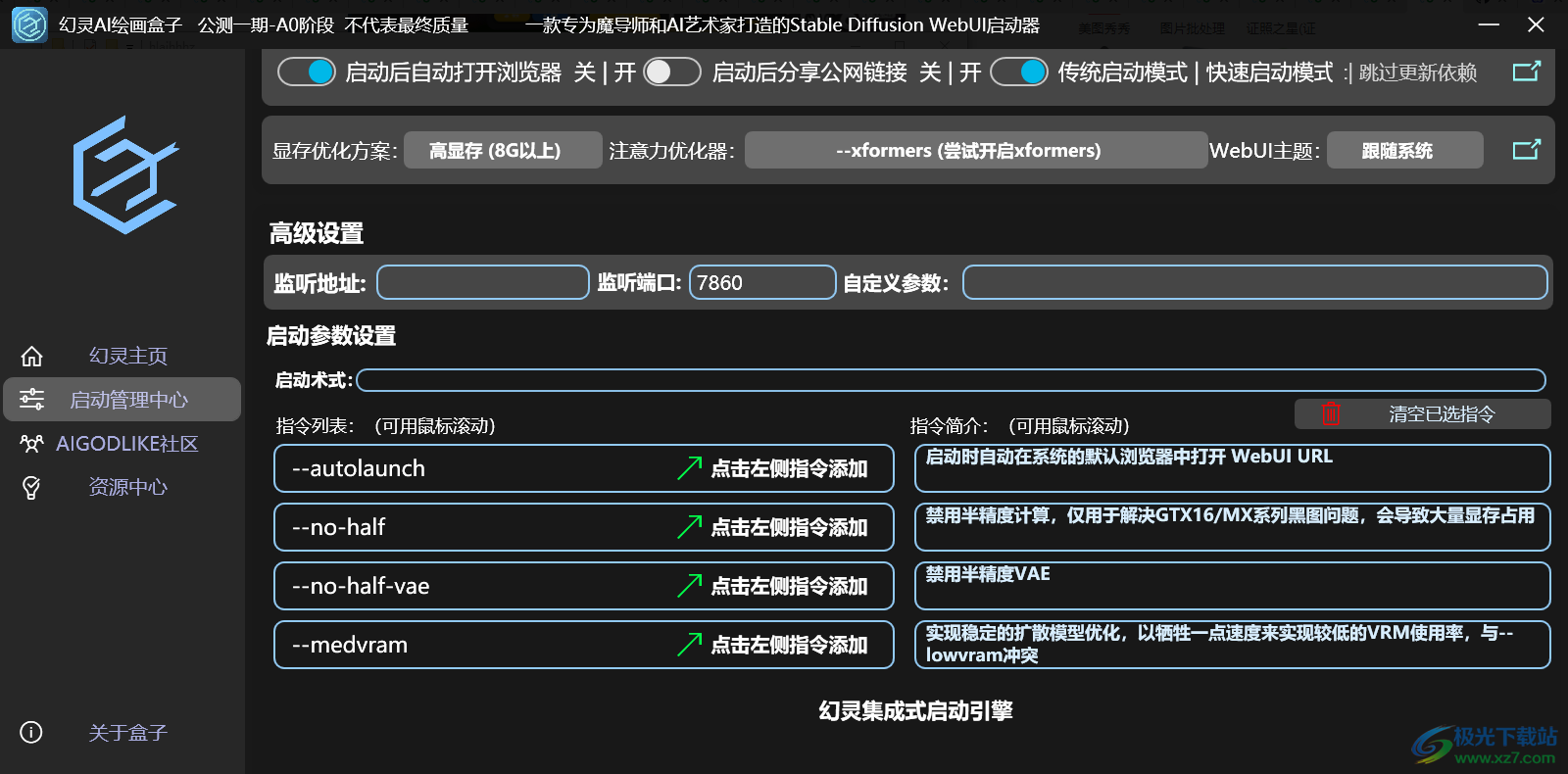Toggle 启动后分享公网链接 switch
Screen dimensions: 1568x774
[x=672, y=72]
